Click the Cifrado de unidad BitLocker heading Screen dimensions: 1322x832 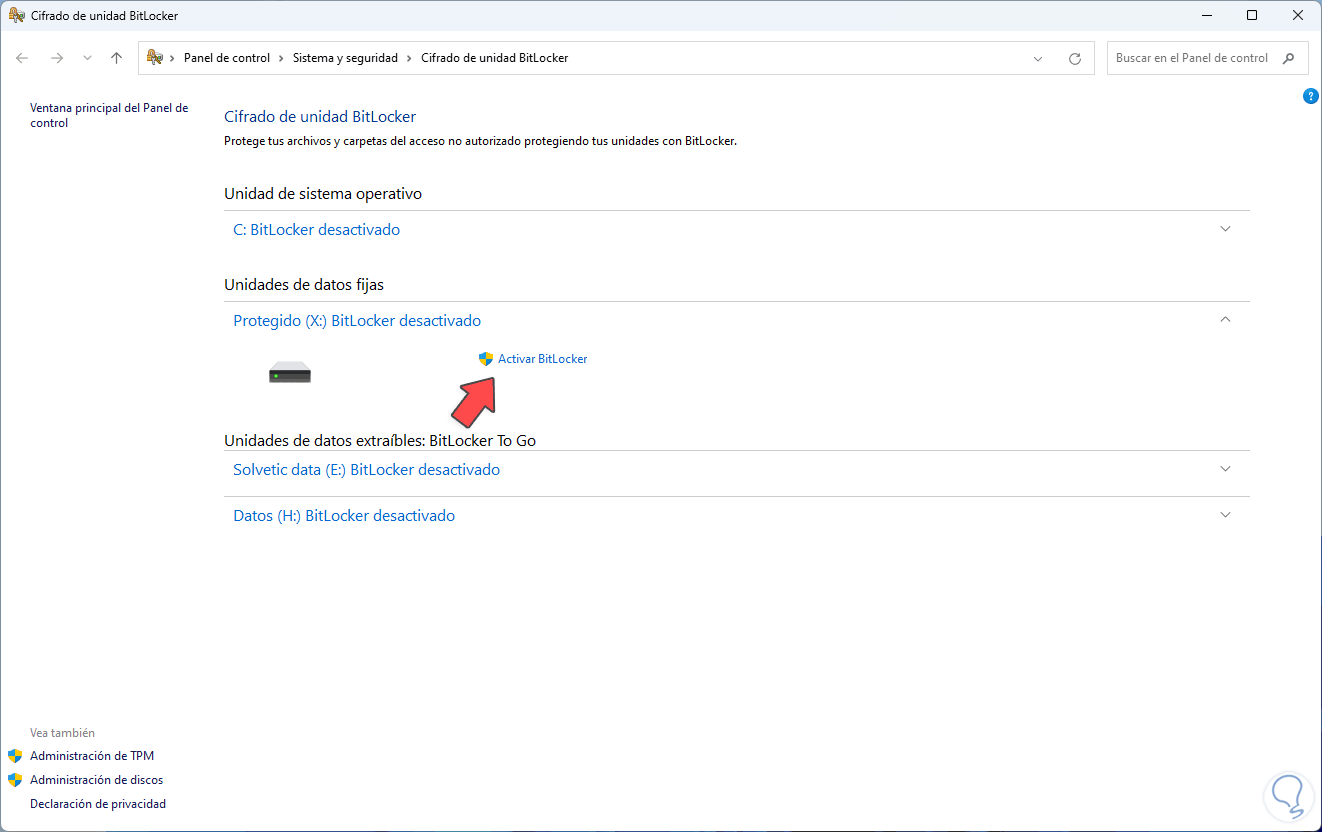click(x=320, y=117)
